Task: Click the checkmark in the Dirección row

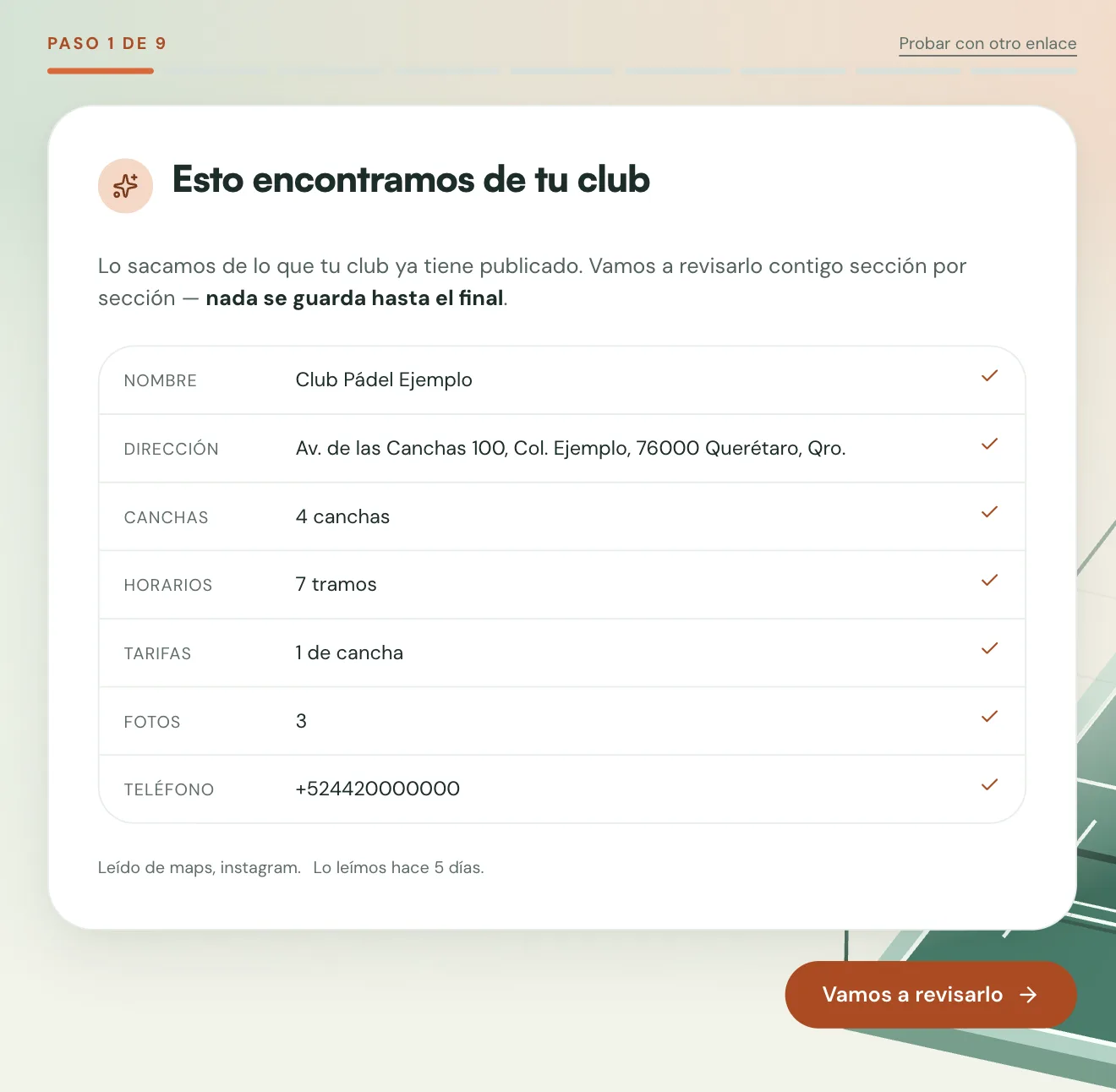Action: point(989,445)
